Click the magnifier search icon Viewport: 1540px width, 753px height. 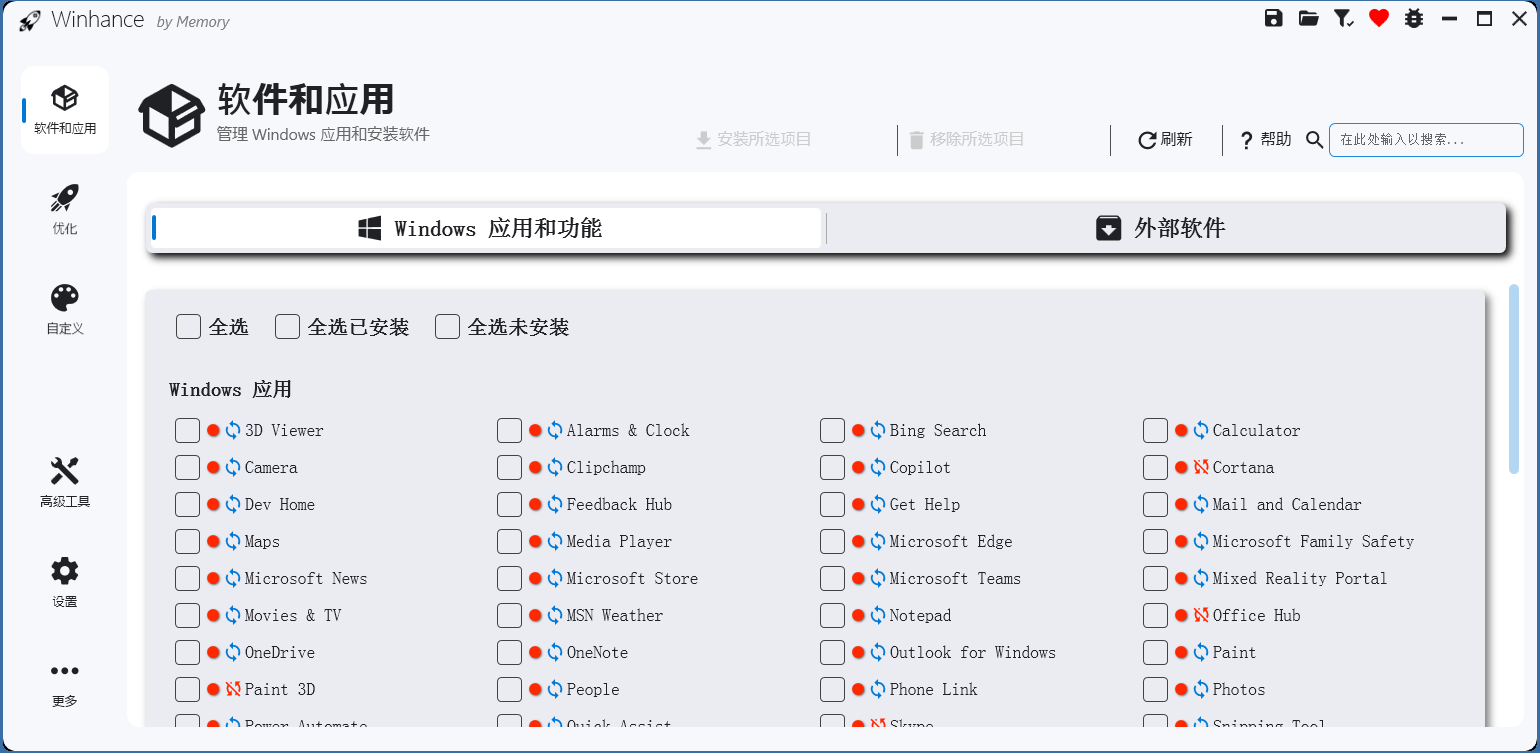(x=1315, y=140)
